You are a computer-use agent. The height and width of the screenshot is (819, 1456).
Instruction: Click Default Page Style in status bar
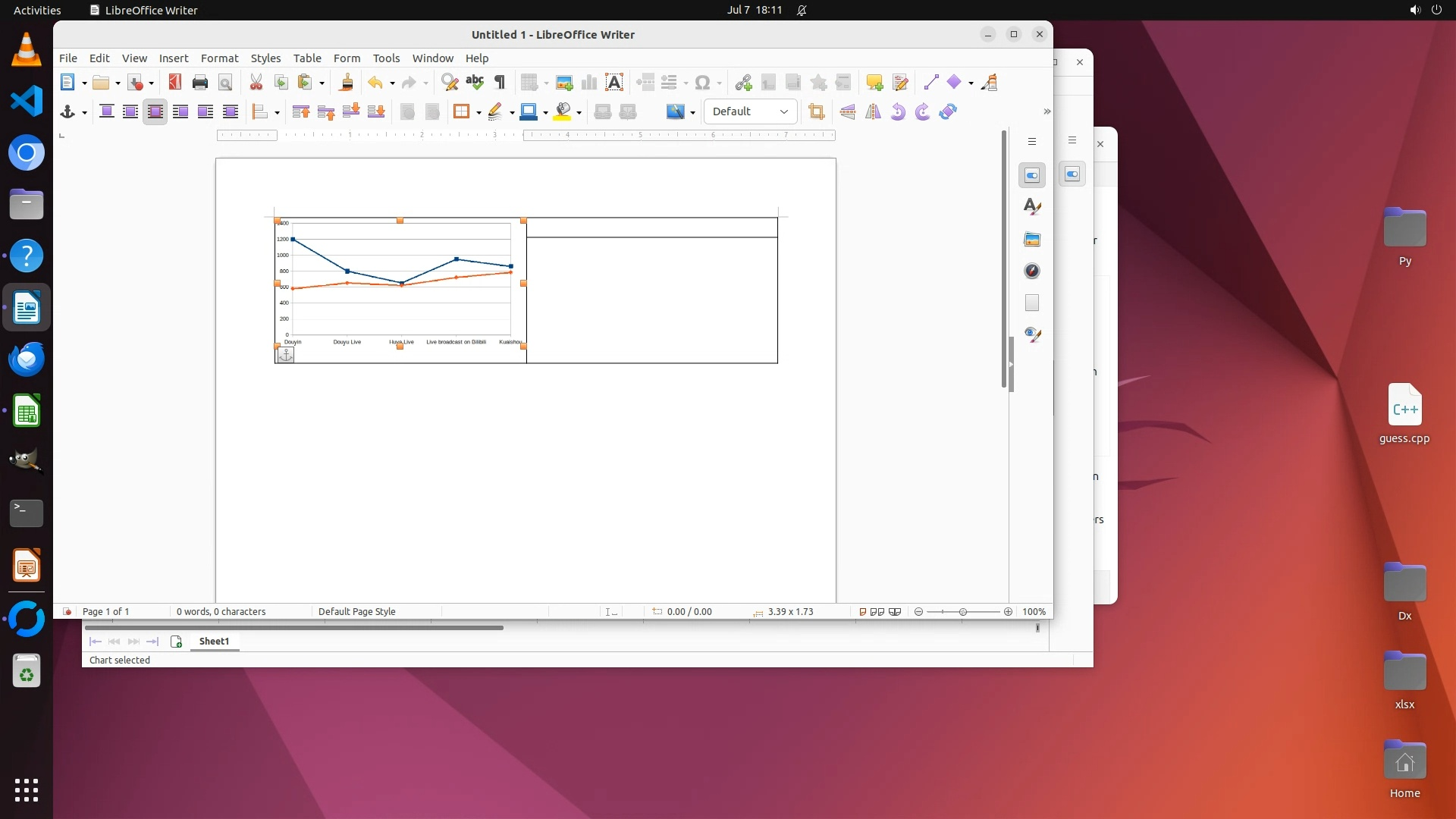coord(357,612)
